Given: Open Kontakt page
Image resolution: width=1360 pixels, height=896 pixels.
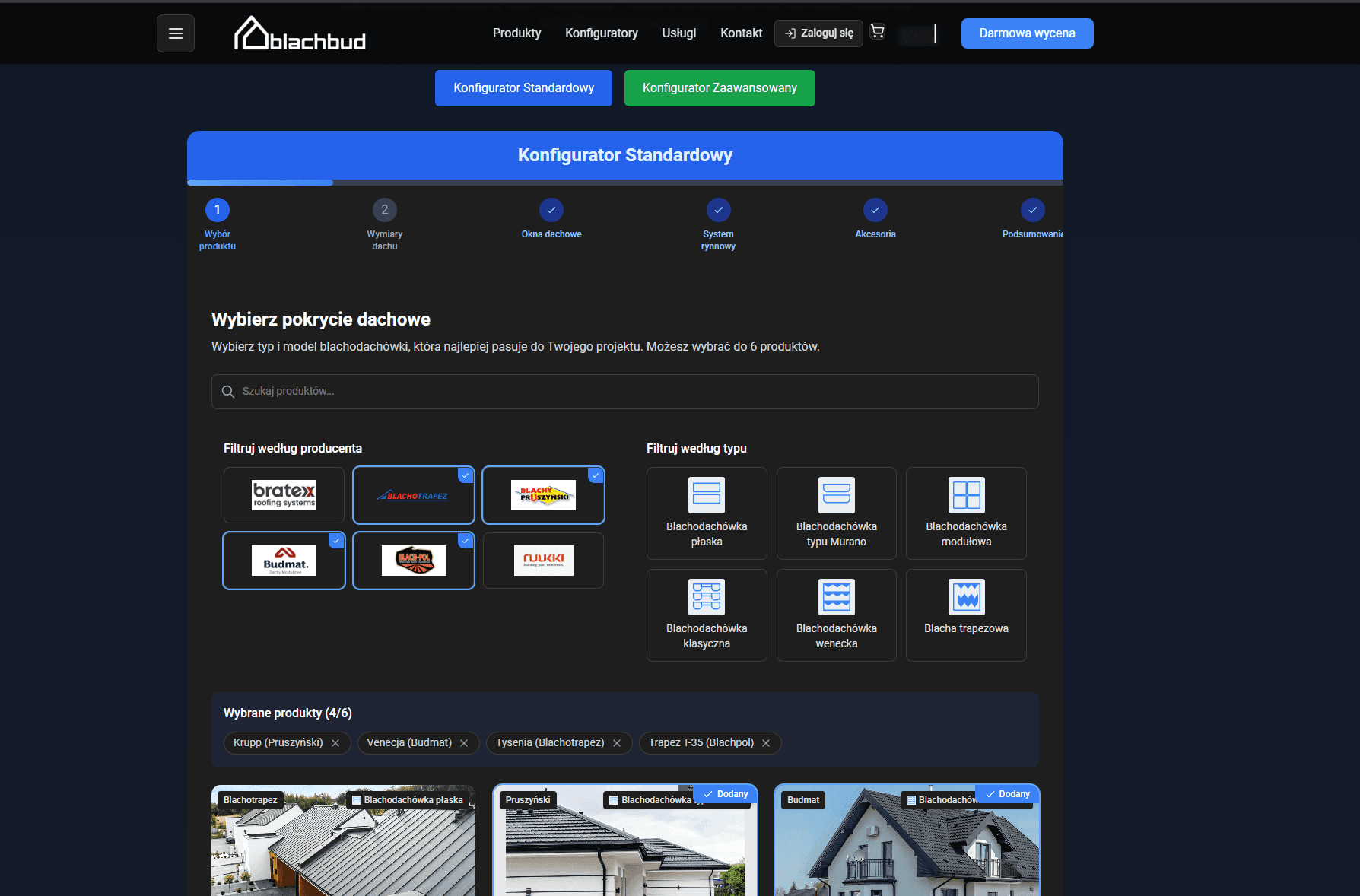Looking at the screenshot, I should point(741,33).
